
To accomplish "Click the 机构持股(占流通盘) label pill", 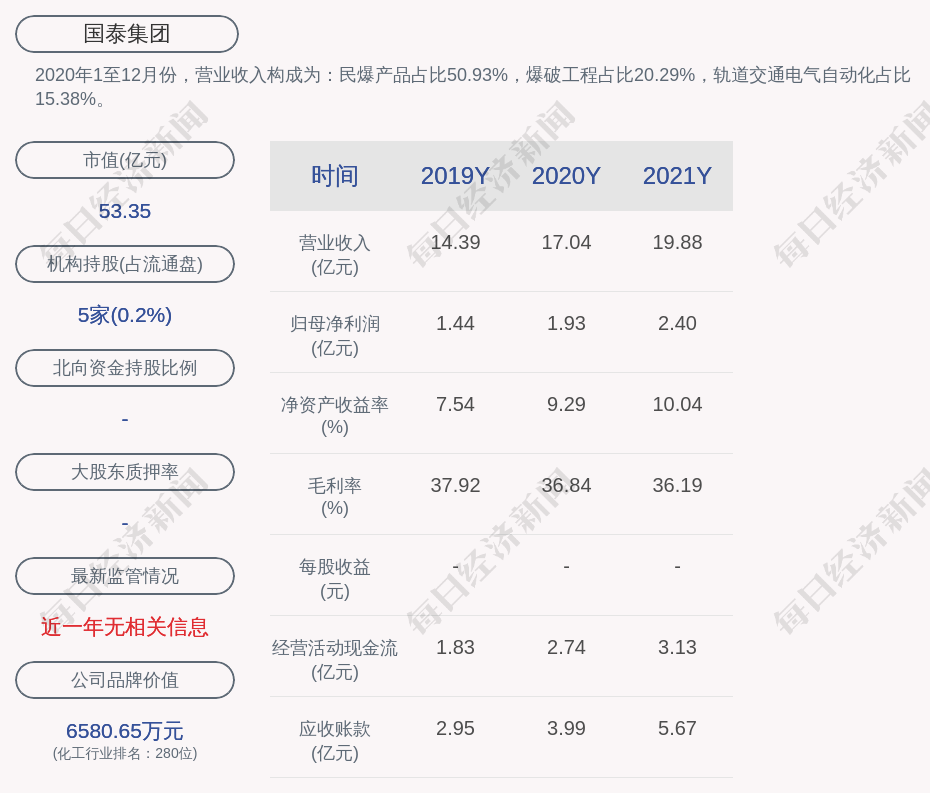I will tap(125, 264).
